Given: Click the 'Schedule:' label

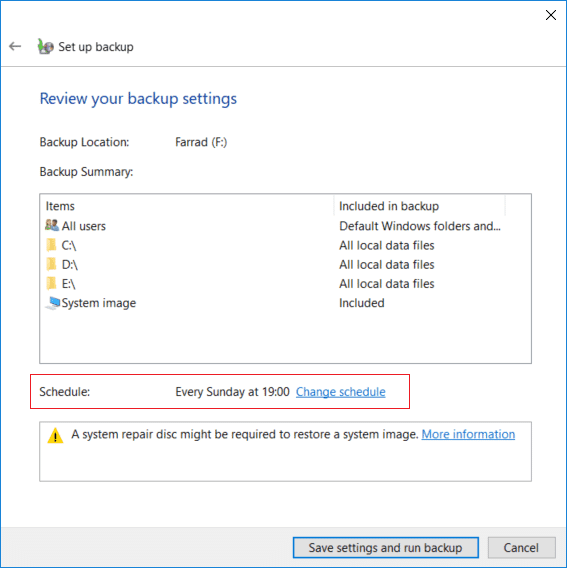Looking at the screenshot, I should point(65,392).
